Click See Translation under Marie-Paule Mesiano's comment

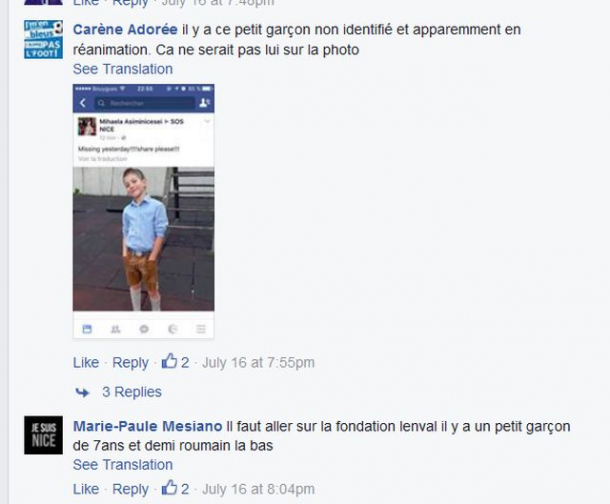(123, 465)
